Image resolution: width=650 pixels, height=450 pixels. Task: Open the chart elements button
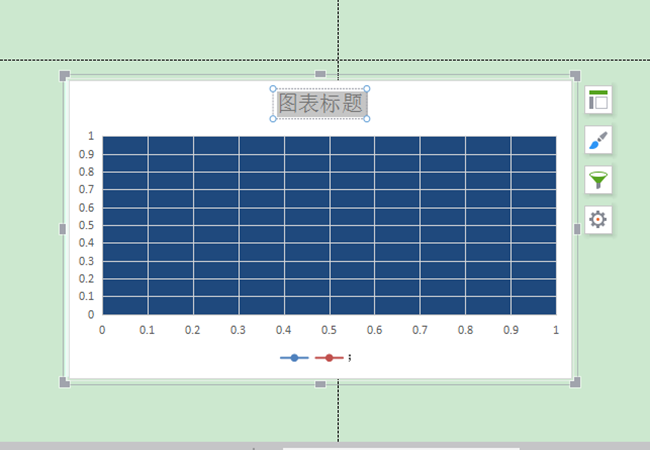coord(598,100)
